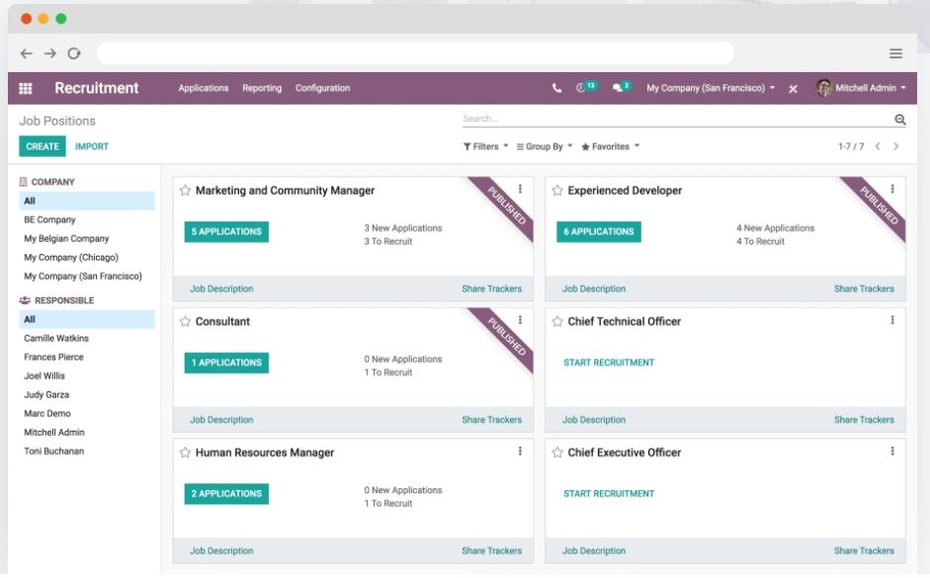
Task: Open the chat messages icon
Action: click(619, 88)
